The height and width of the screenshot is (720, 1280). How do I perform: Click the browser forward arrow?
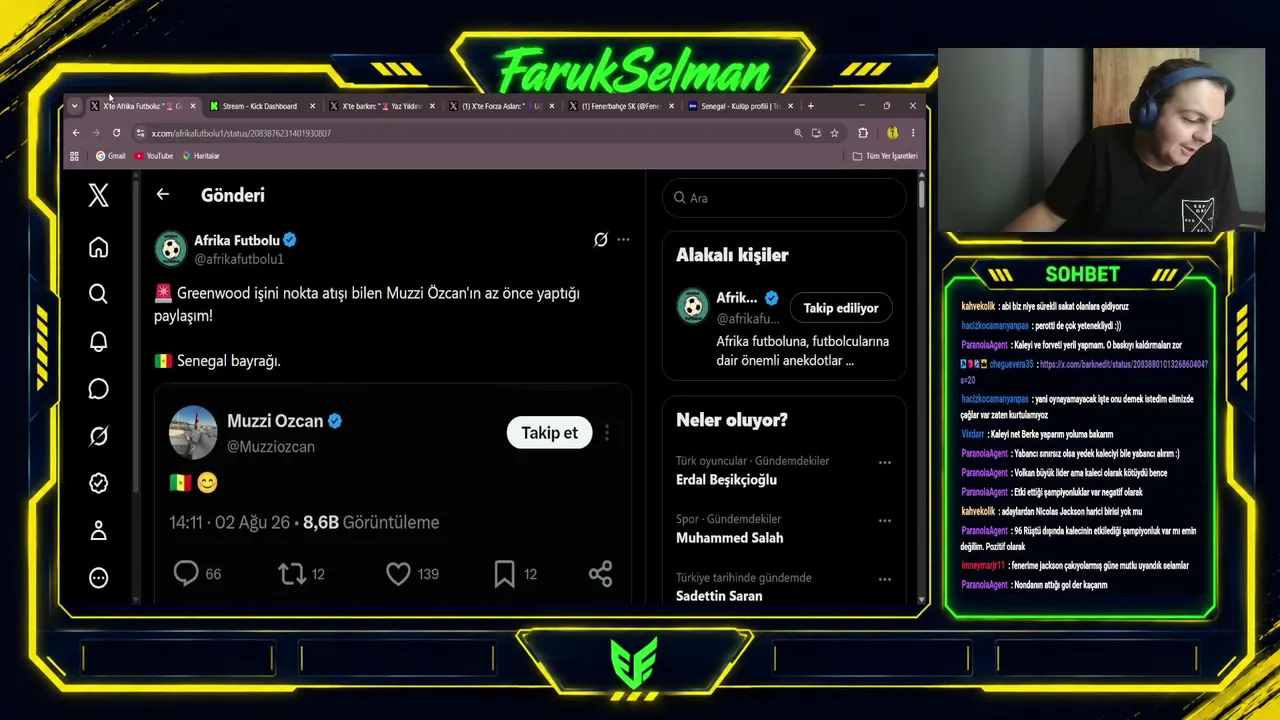coord(96,133)
